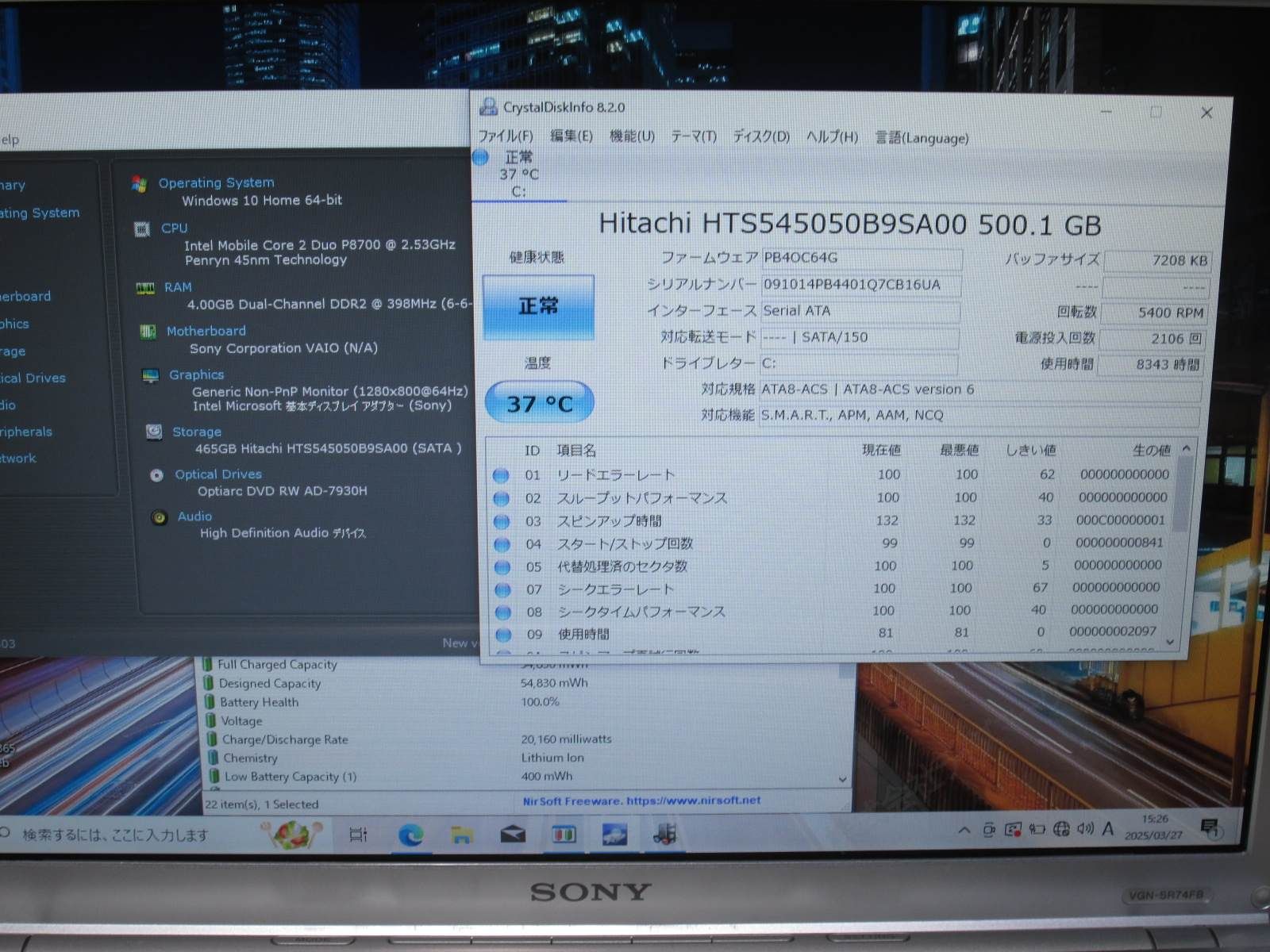
Task: Click the firmware field PB4OC64G
Action: tap(861, 259)
